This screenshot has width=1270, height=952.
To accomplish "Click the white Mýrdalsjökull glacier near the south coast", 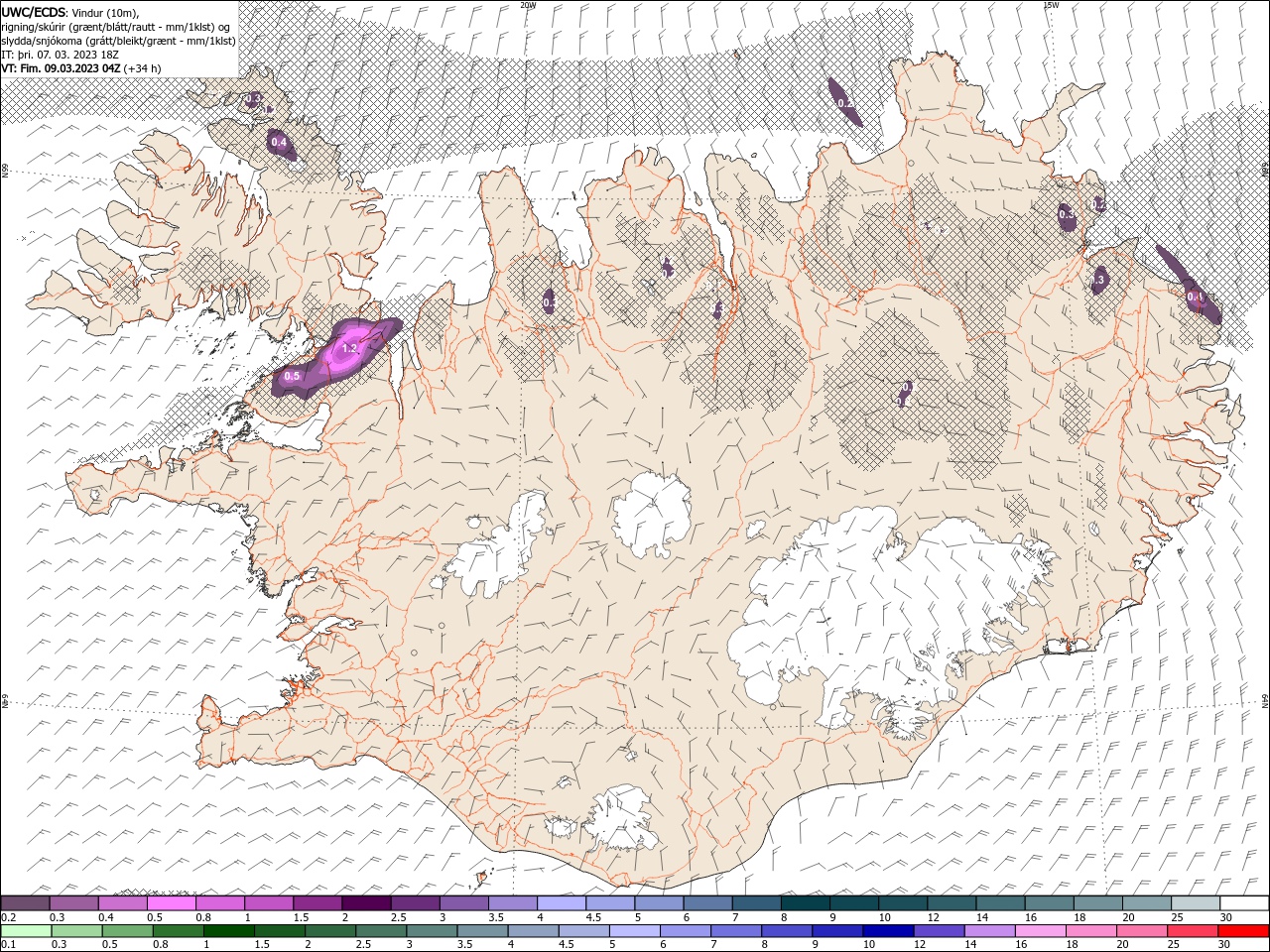I will (x=623, y=819).
